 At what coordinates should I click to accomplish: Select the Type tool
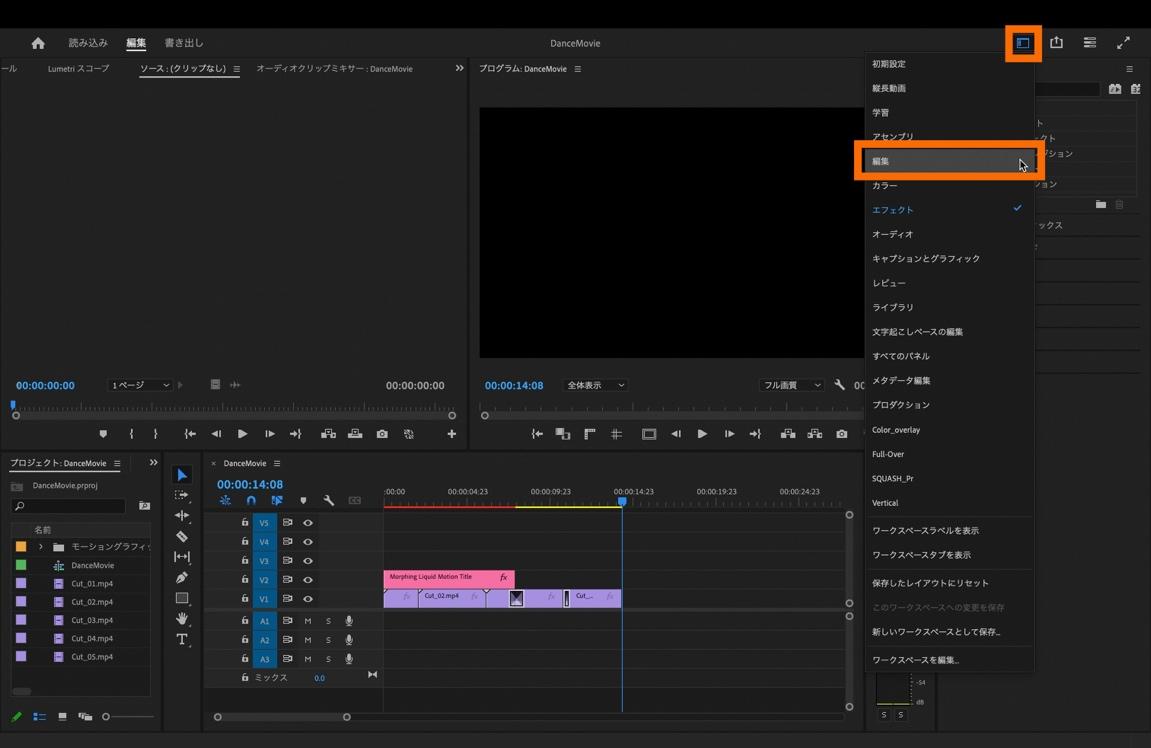182,639
